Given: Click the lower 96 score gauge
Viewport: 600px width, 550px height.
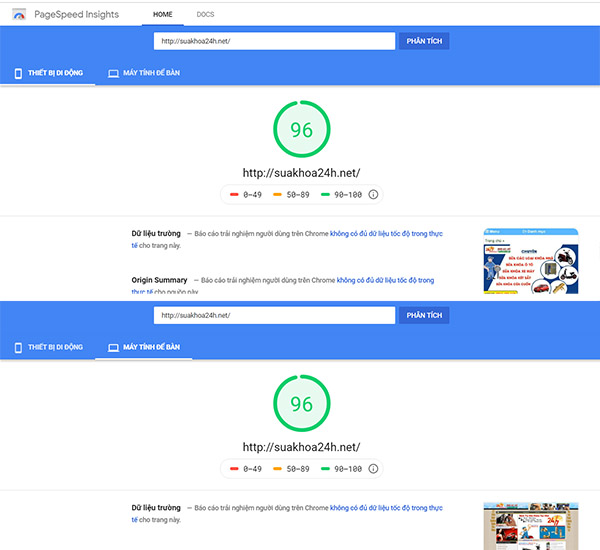Looking at the screenshot, I should [x=302, y=403].
